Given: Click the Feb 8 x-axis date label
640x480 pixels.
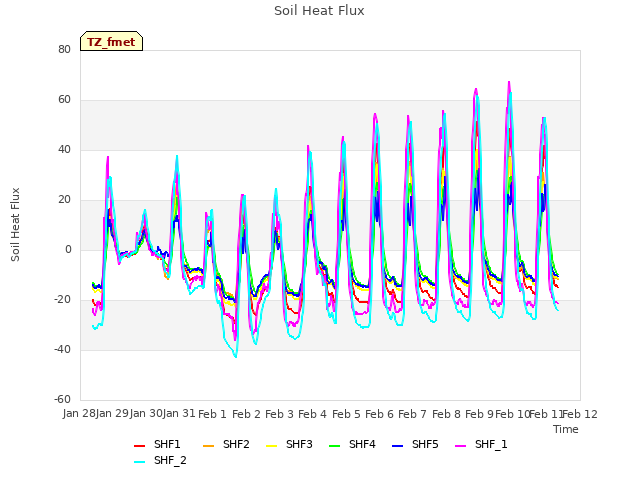Looking at the screenshot, I should [446, 414].
